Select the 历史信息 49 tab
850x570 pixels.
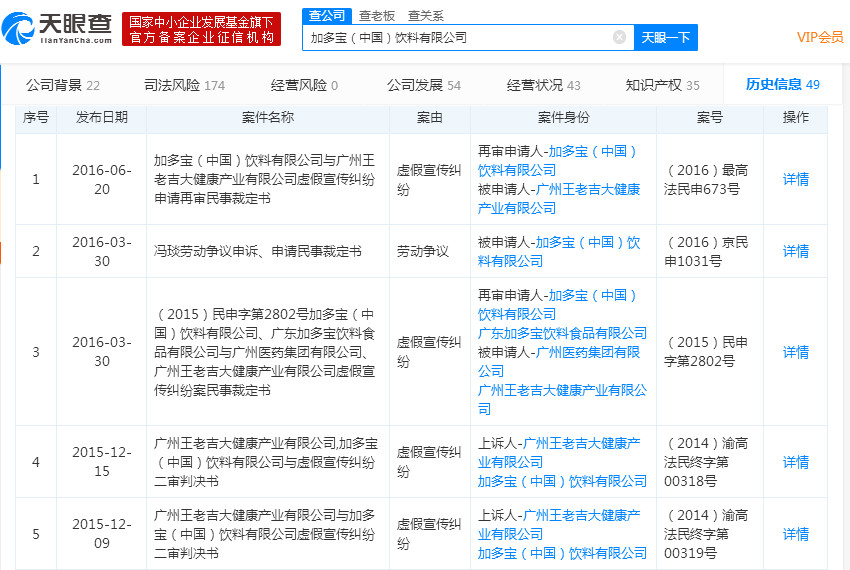[x=783, y=84]
